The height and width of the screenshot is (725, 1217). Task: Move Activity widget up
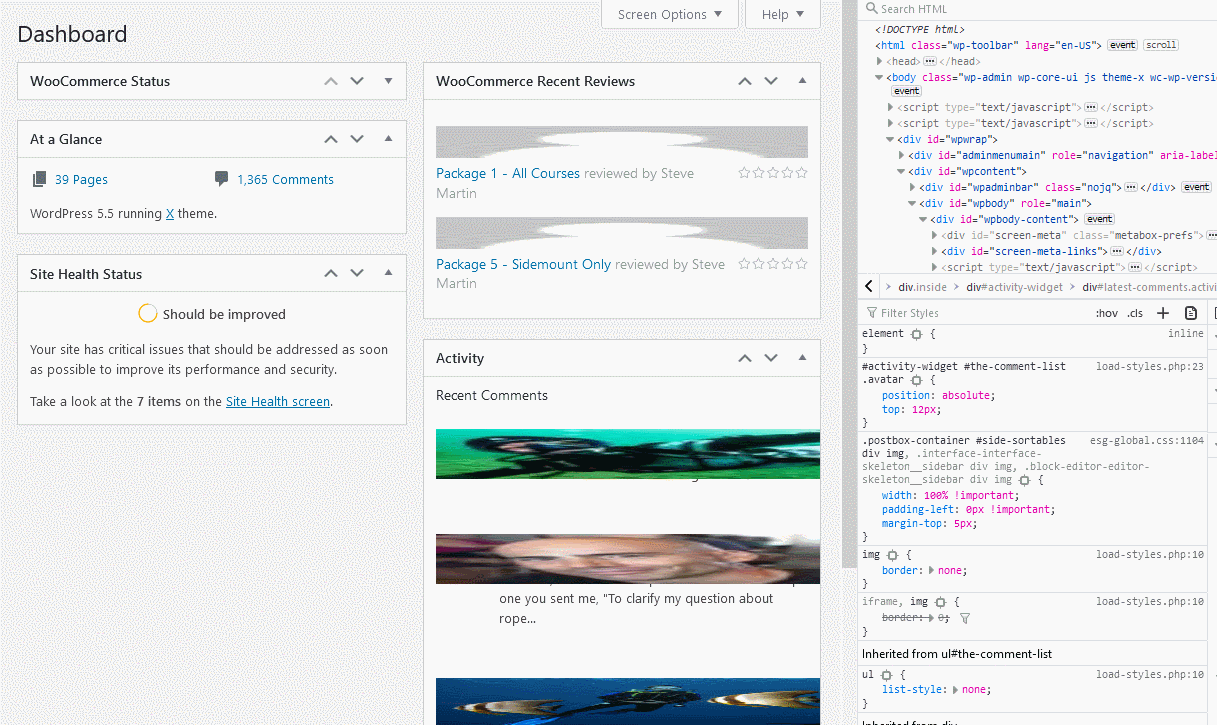coord(745,358)
